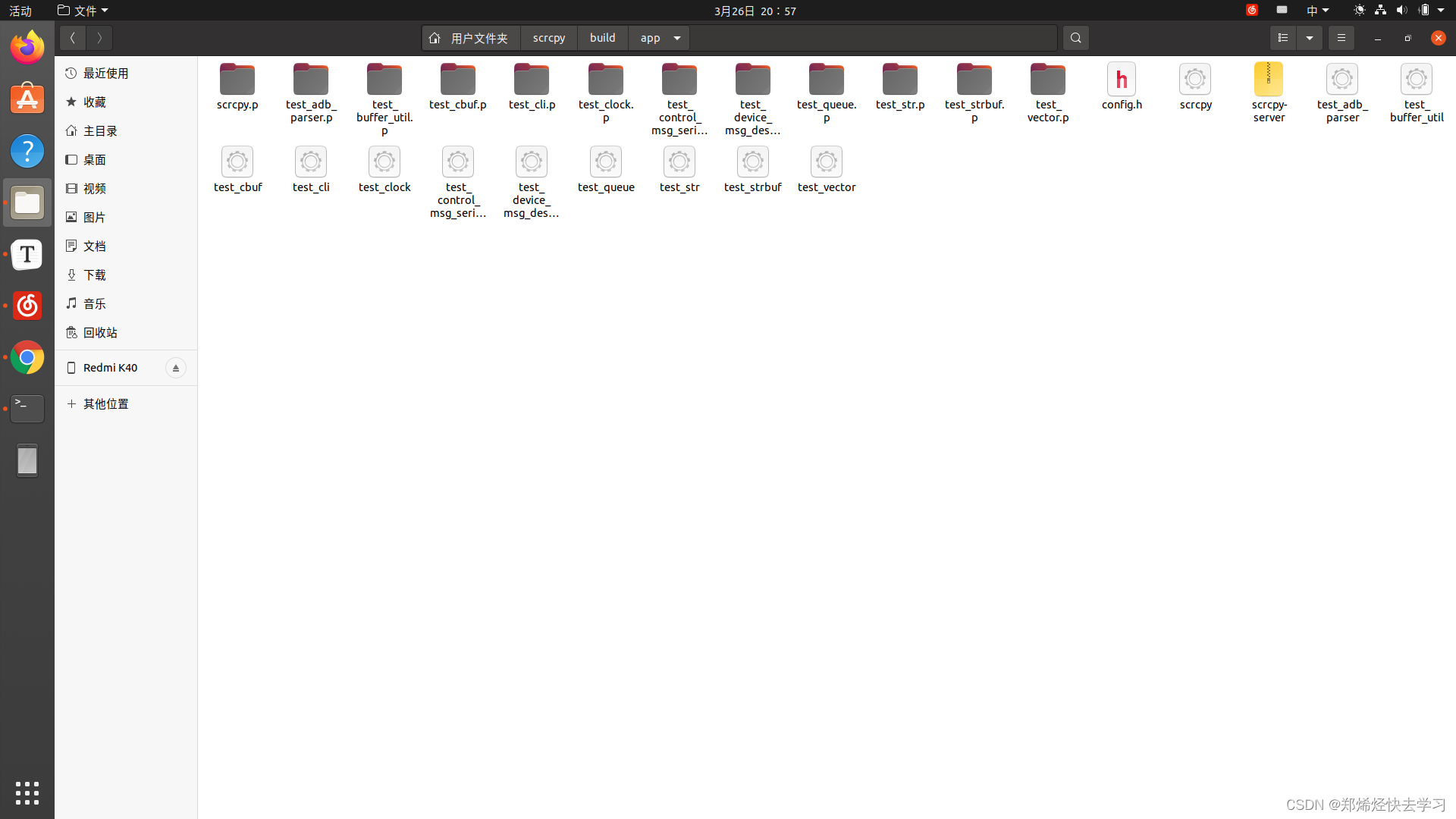Open 回收站 trash in sidebar
1456x819 pixels.
tap(126, 333)
